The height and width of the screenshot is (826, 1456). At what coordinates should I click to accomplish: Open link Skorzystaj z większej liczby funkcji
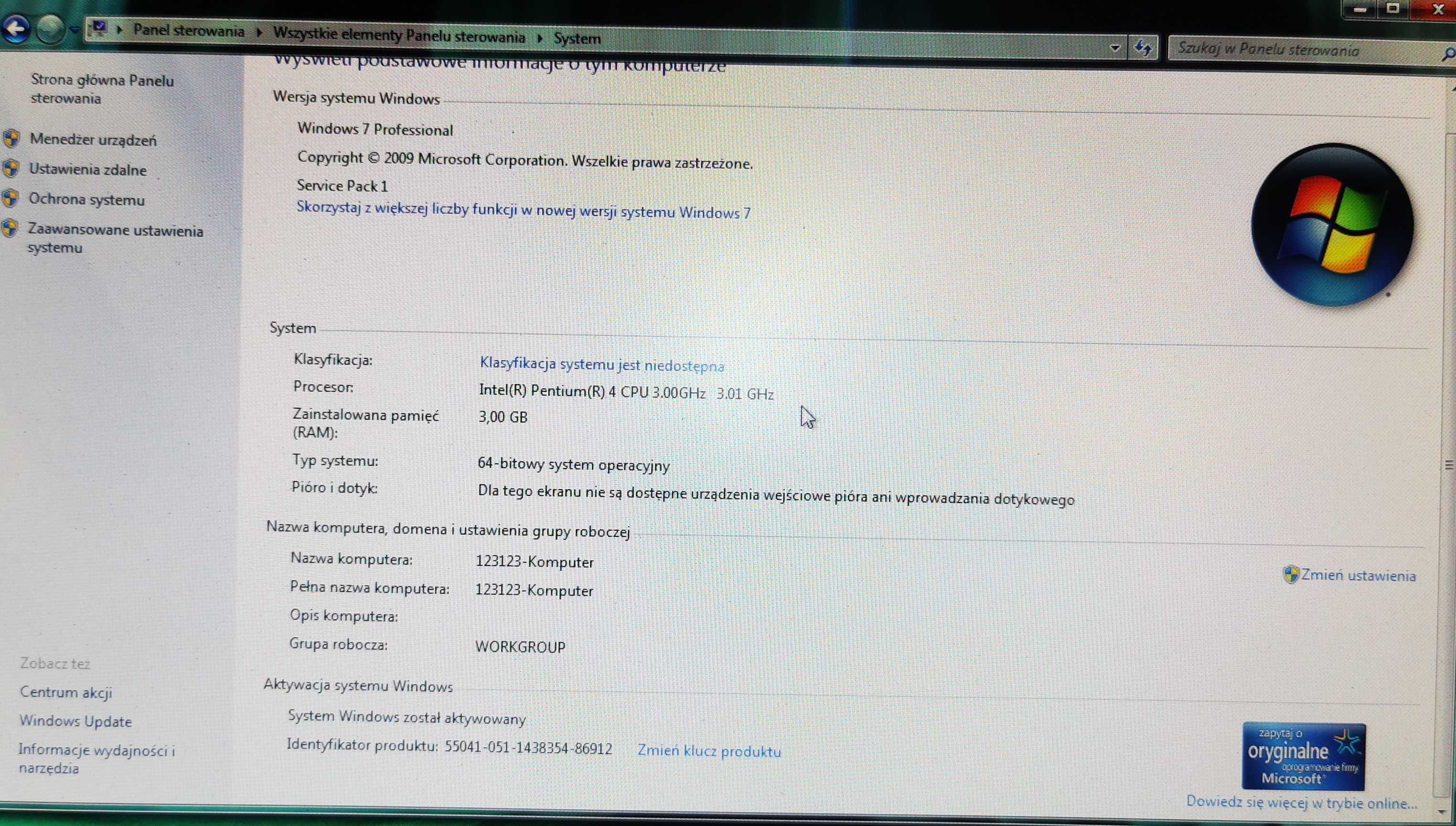point(523,211)
